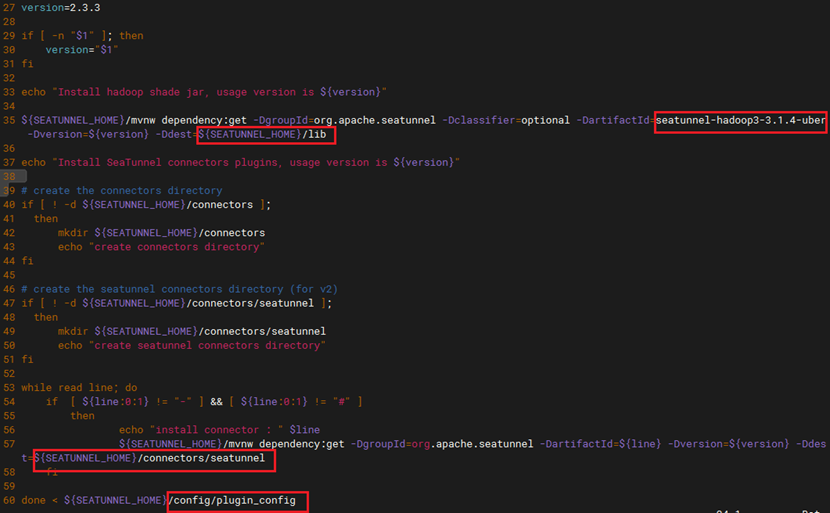Click echo "create seatunnel connectors directory" line 50
830x513 pixels.
pyautogui.click(x=192, y=345)
